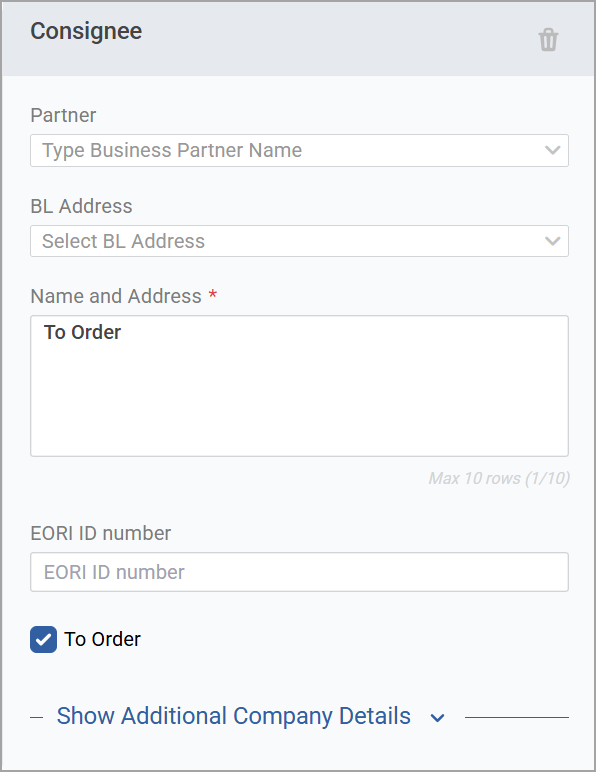596x772 pixels.
Task: Expand the chevron beside Additional Company Details
Action: [x=437, y=718]
